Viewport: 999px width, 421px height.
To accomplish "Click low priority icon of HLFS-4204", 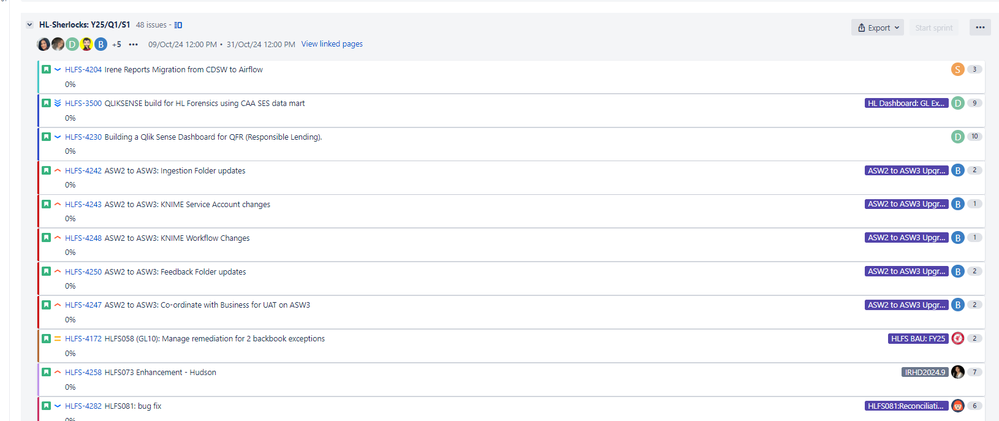I will pos(57,69).
